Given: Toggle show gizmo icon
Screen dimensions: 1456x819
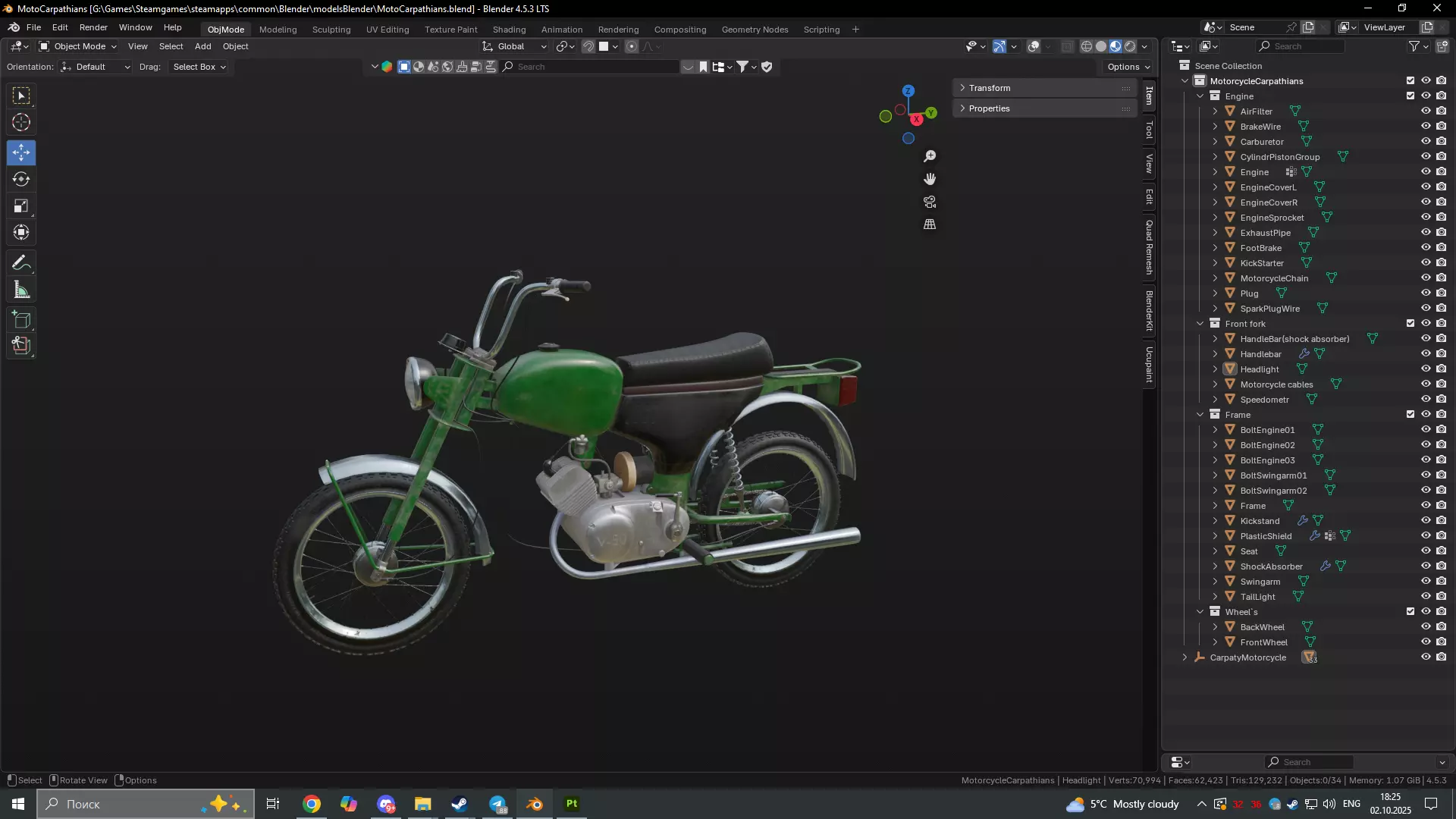Looking at the screenshot, I should click(999, 46).
